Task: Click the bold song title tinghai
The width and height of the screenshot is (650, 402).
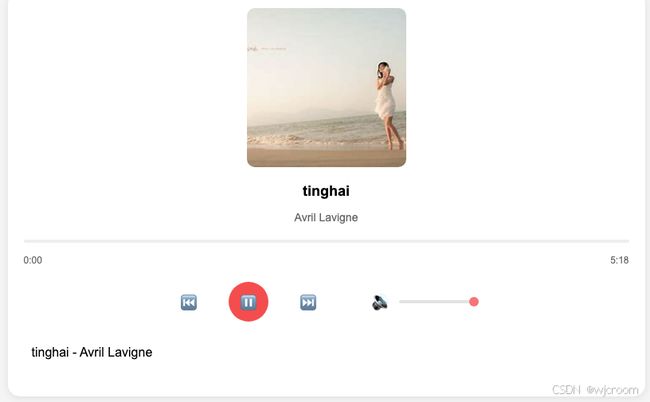Action: click(x=326, y=191)
